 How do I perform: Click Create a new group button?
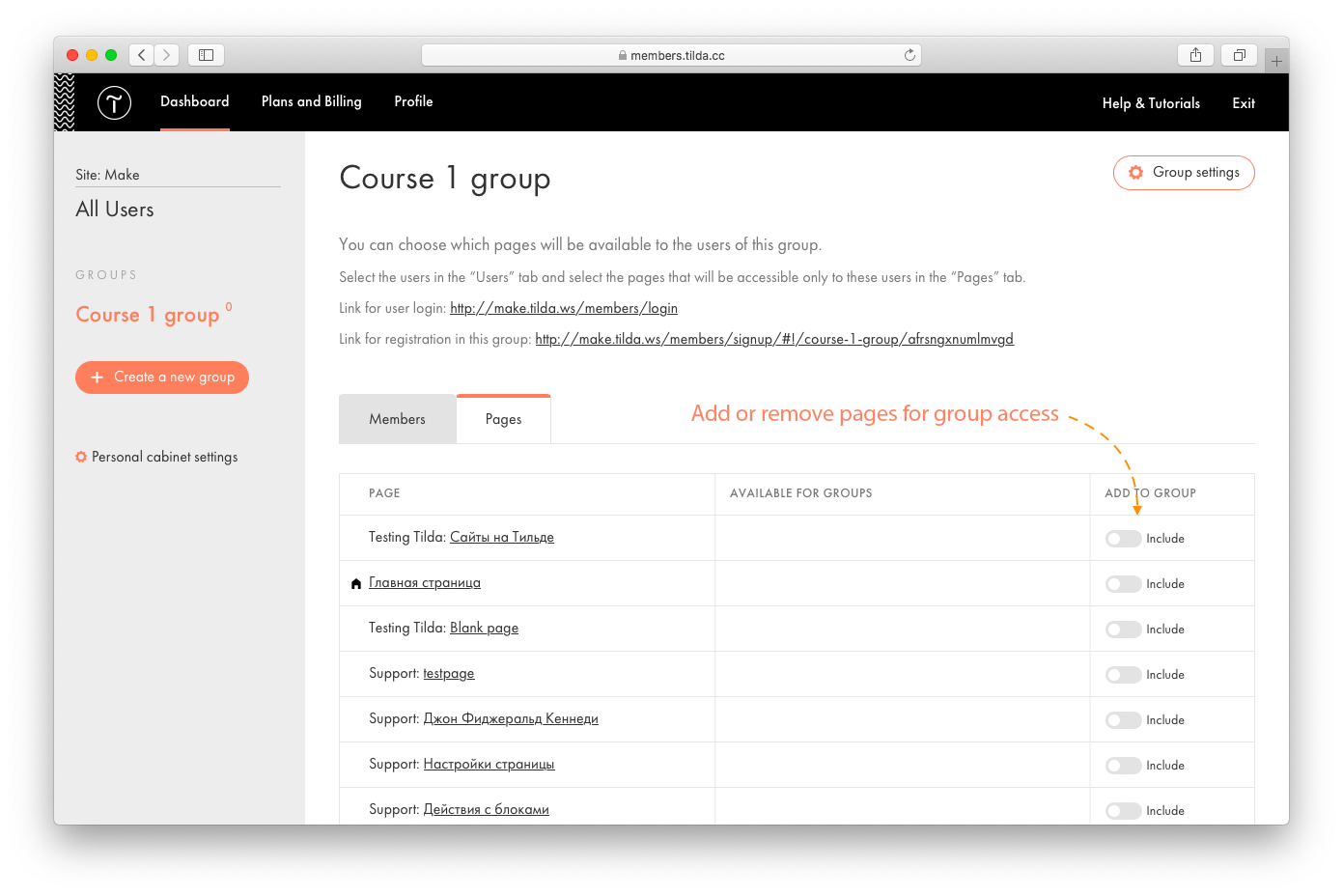(x=162, y=378)
